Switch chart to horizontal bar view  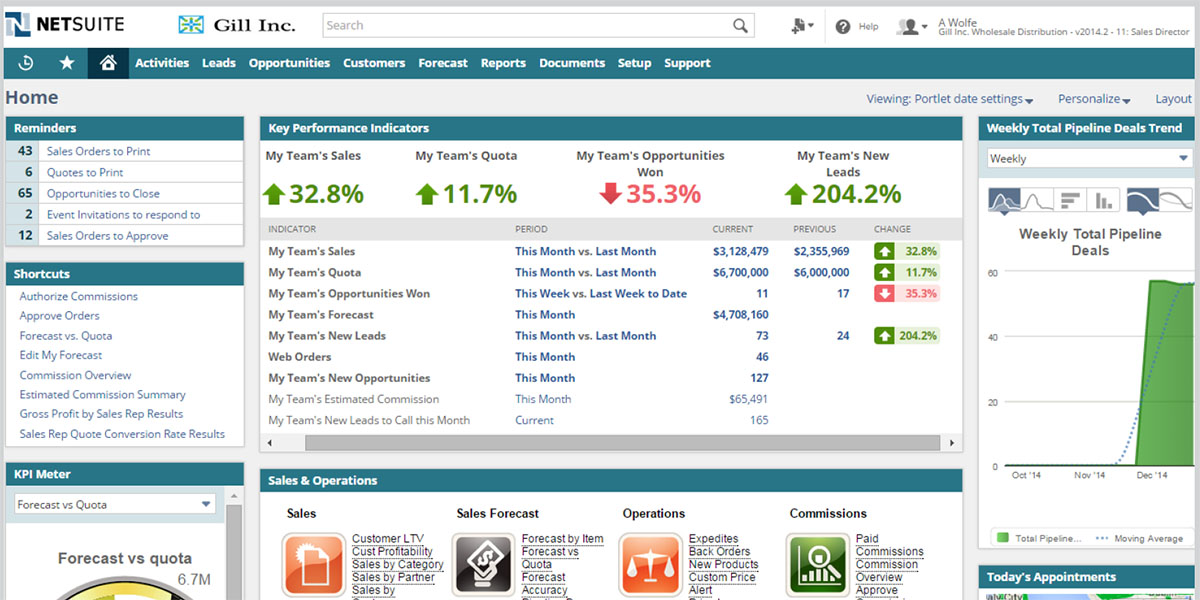point(1072,200)
